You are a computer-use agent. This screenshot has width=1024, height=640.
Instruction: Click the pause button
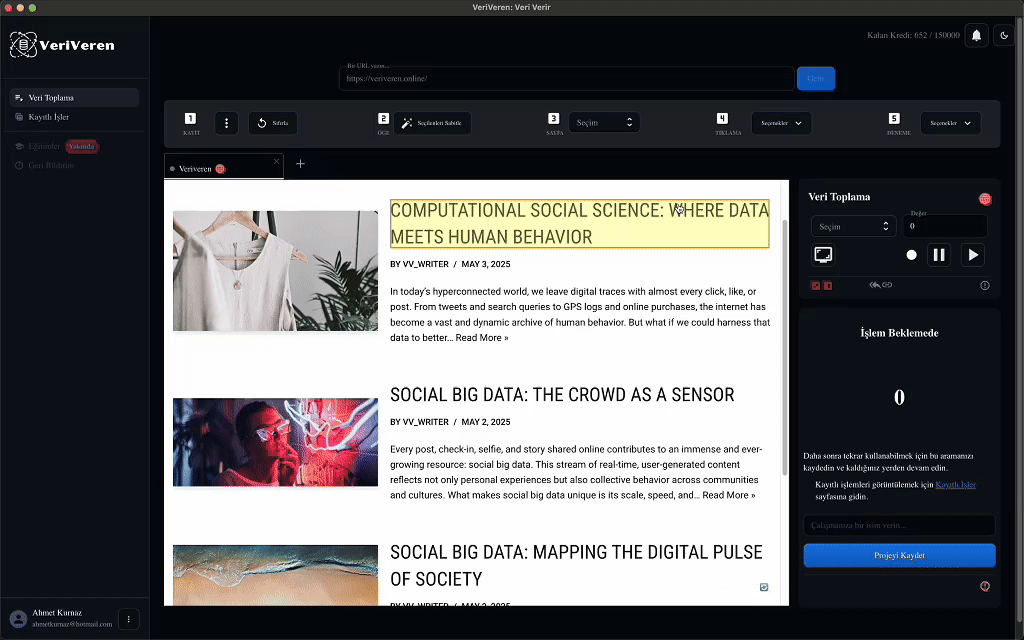(939, 255)
